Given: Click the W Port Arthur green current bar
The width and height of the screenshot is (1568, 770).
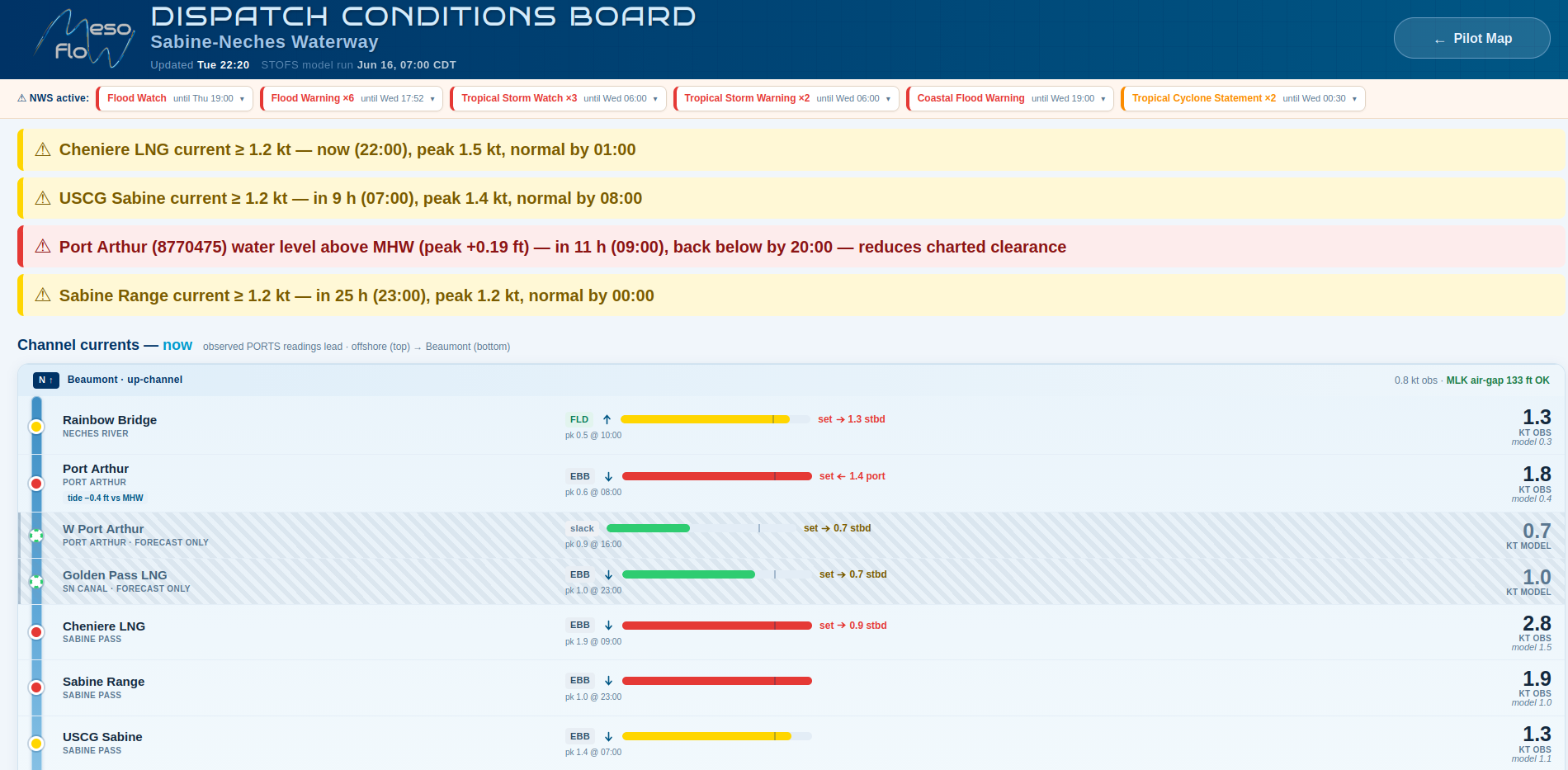Looking at the screenshot, I should pos(648,528).
